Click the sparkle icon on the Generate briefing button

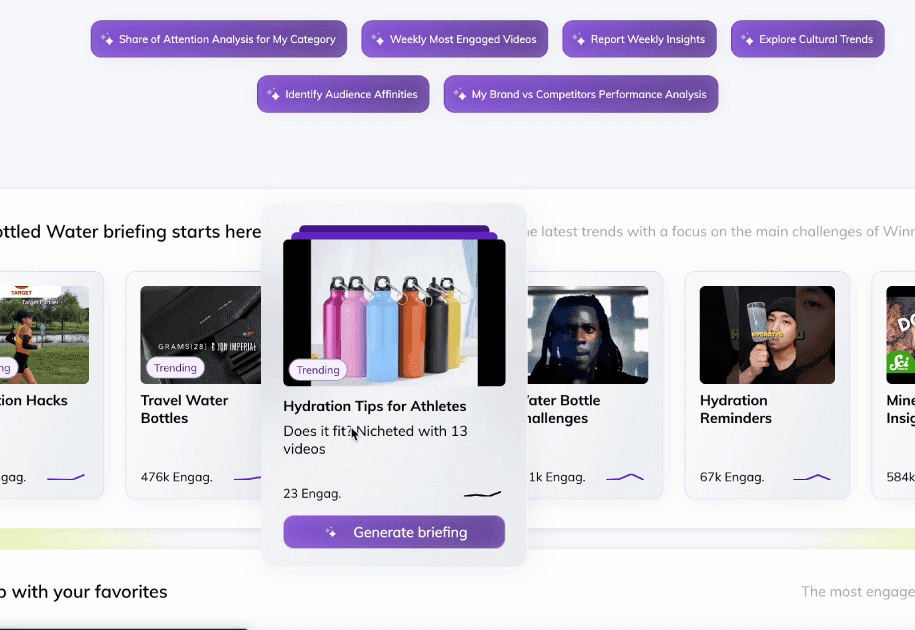pos(330,532)
